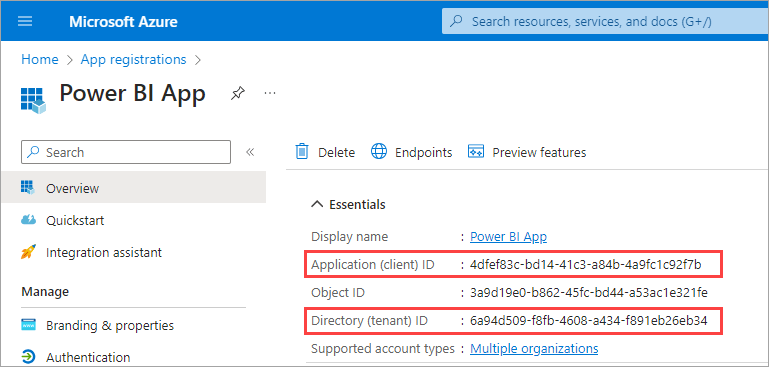Collapse the sidebar with double chevron
The height and width of the screenshot is (367, 769).
pyautogui.click(x=250, y=152)
